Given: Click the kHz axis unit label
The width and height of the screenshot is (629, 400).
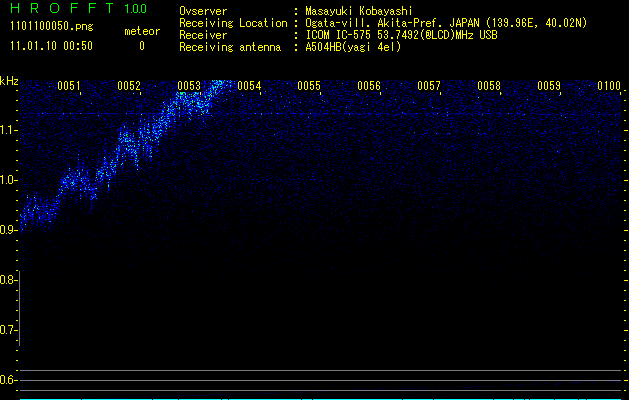Looking at the screenshot, I should 9,81.
